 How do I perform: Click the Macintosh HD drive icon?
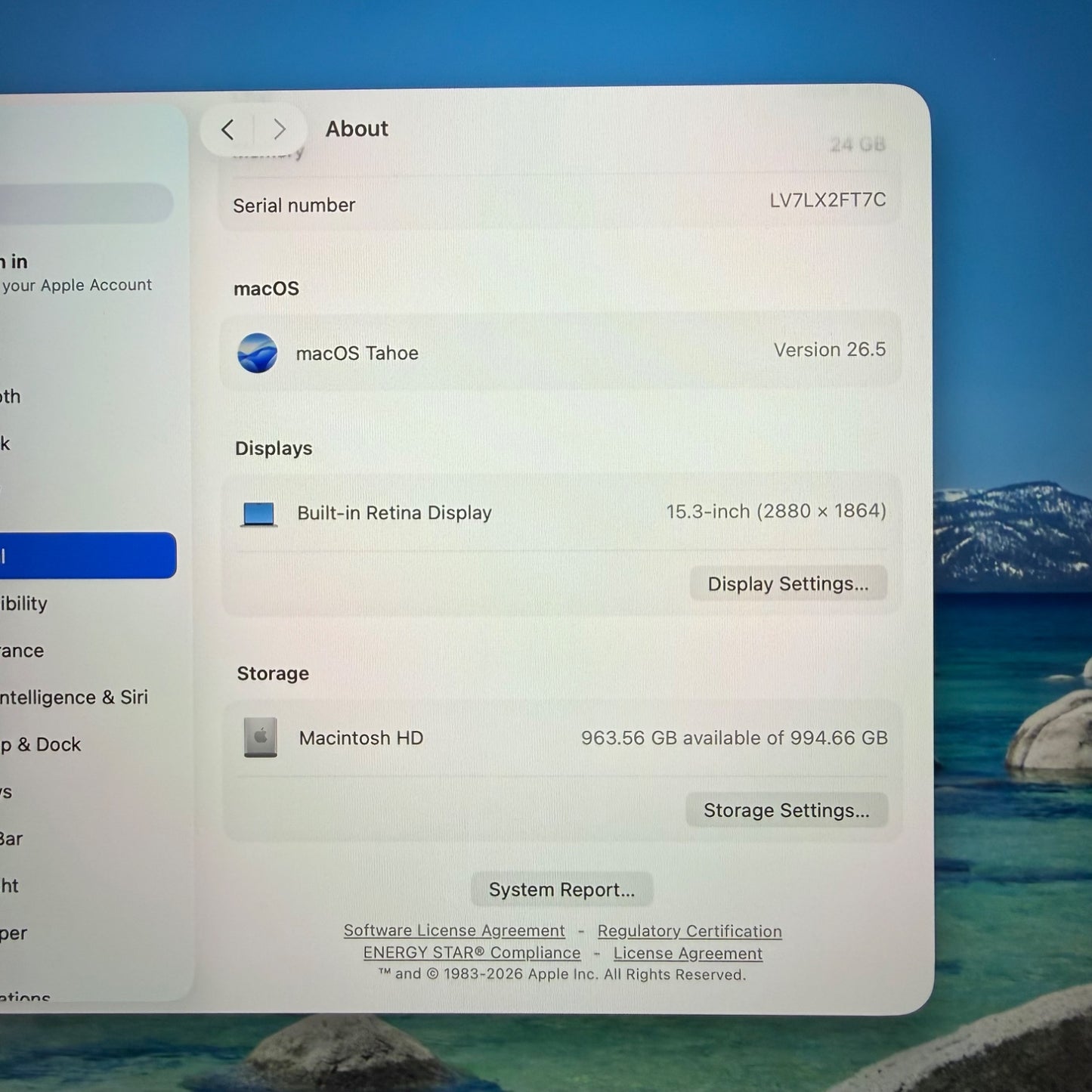260,737
